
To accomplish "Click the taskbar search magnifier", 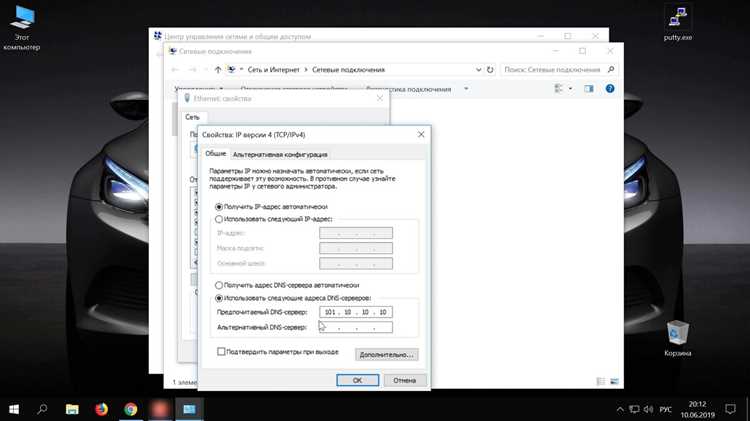I will [43, 409].
